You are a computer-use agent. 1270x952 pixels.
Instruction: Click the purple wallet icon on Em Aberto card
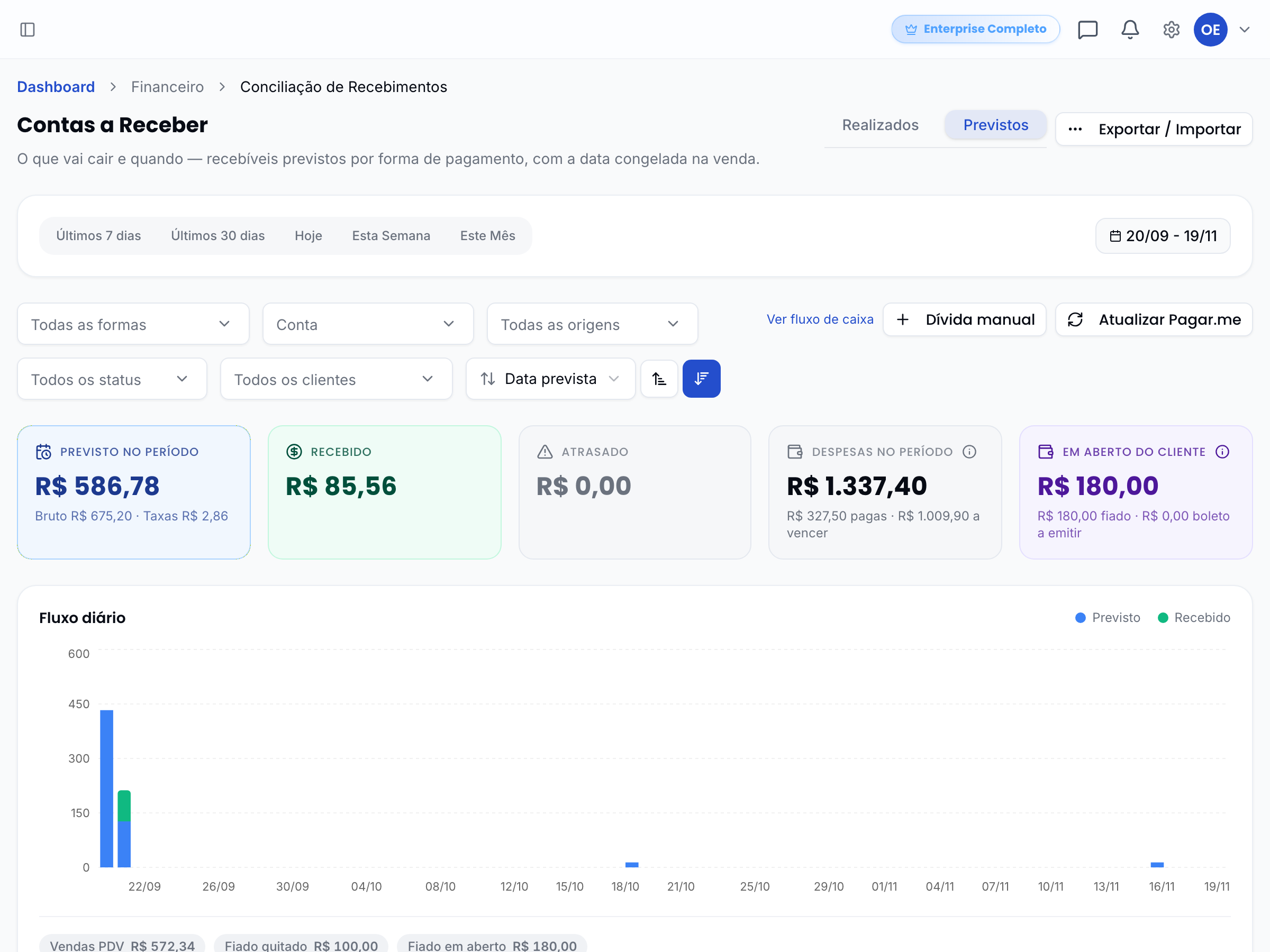point(1045,452)
